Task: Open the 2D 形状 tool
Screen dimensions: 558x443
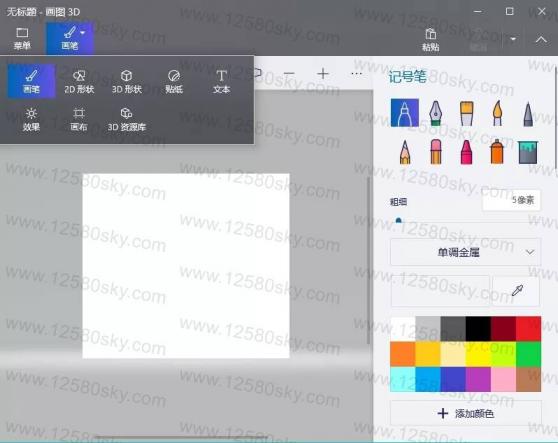Action: (79, 81)
